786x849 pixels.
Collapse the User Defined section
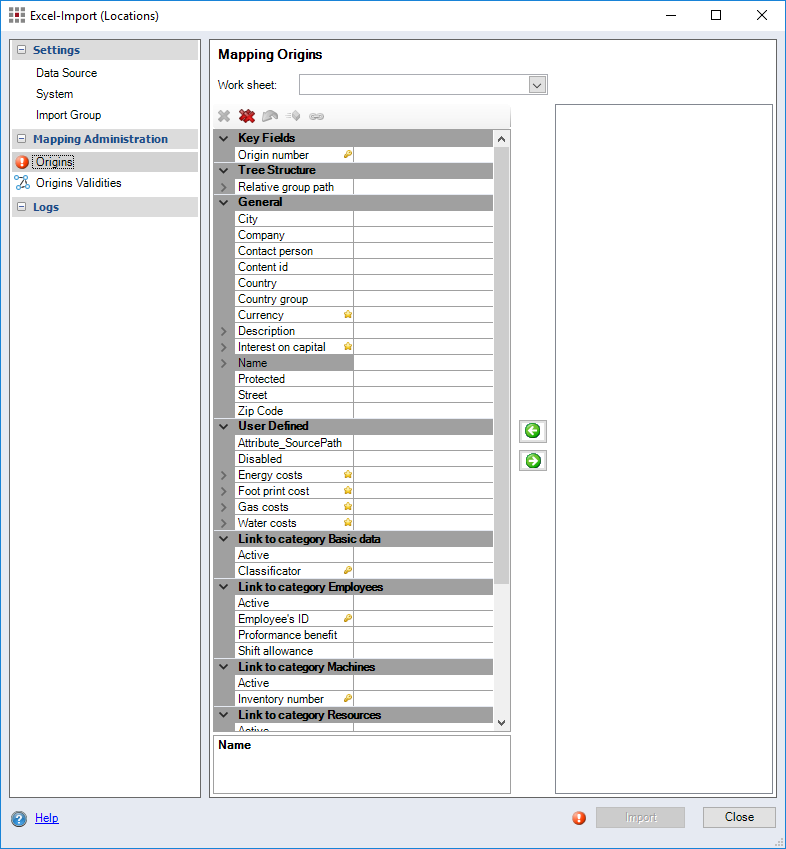pos(224,427)
